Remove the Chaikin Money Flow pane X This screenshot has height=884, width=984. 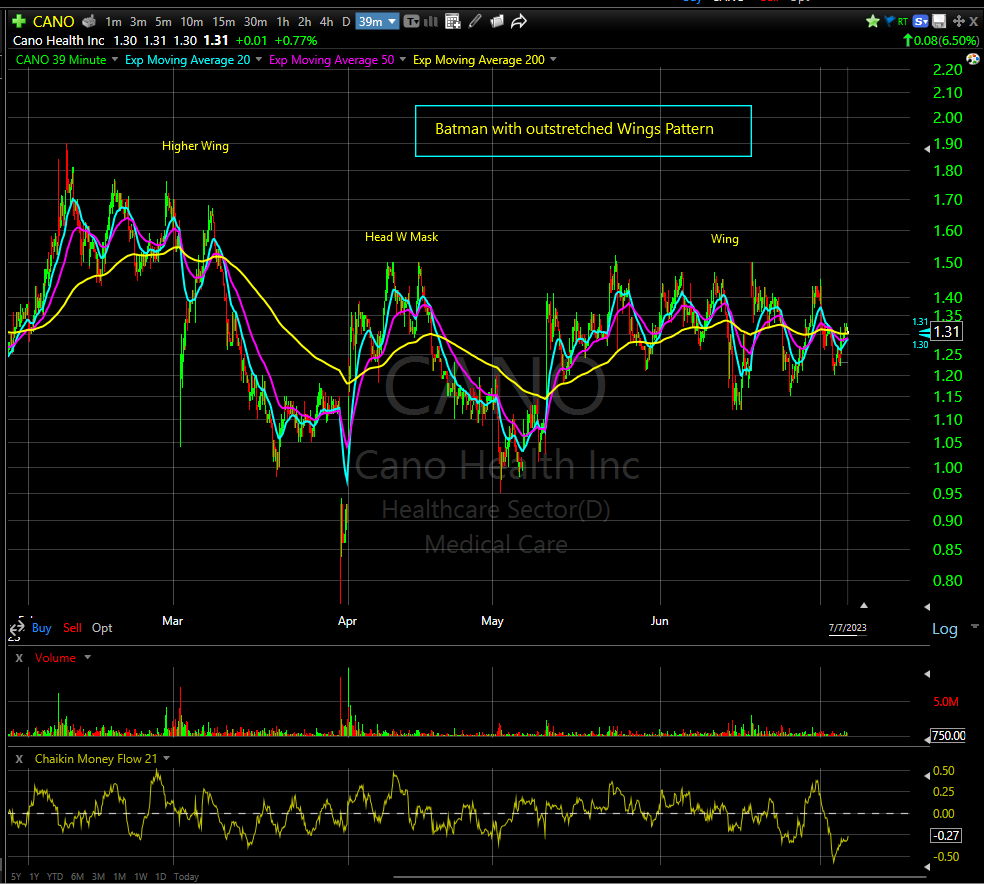tap(19, 759)
